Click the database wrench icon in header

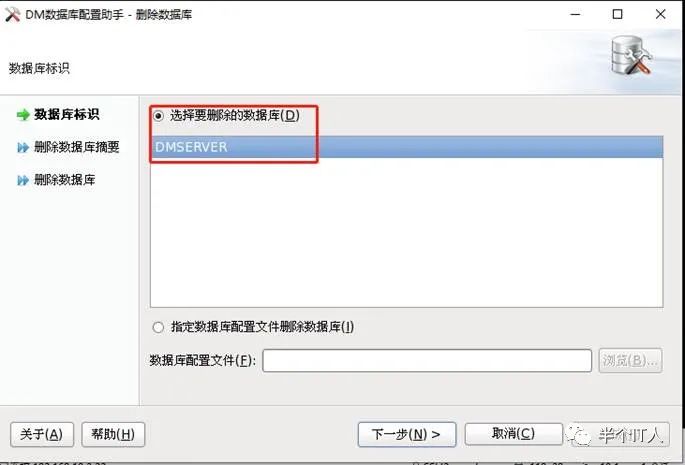click(x=631, y=56)
